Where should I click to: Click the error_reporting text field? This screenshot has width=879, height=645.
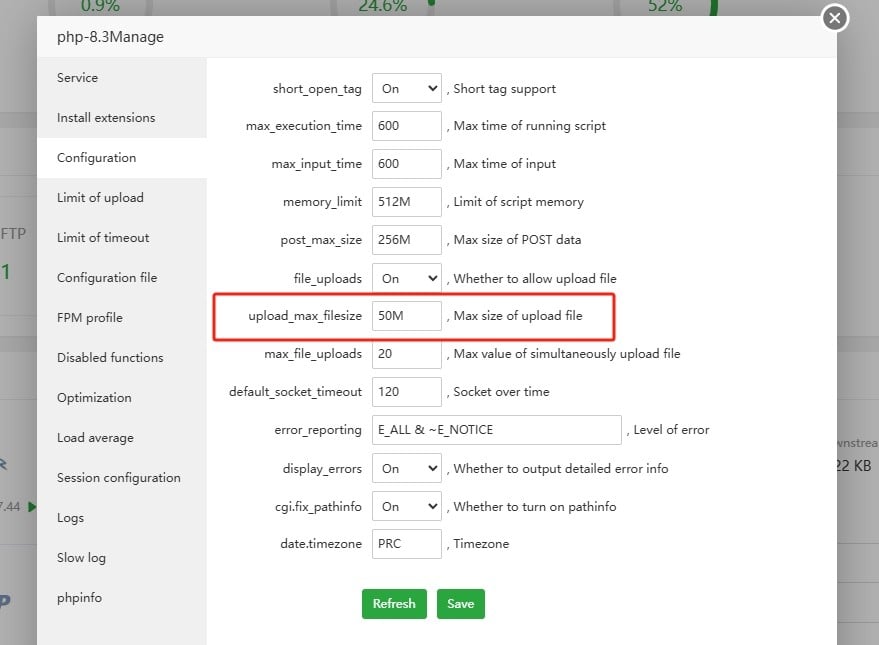(x=496, y=430)
